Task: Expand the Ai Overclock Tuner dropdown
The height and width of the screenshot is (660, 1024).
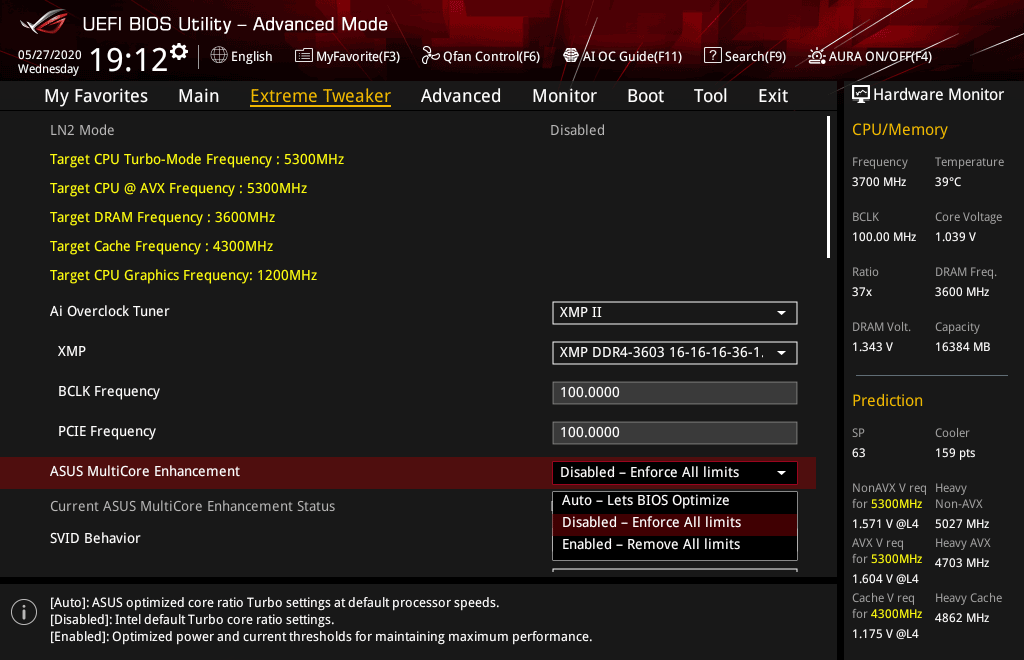Action: click(674, 313)
